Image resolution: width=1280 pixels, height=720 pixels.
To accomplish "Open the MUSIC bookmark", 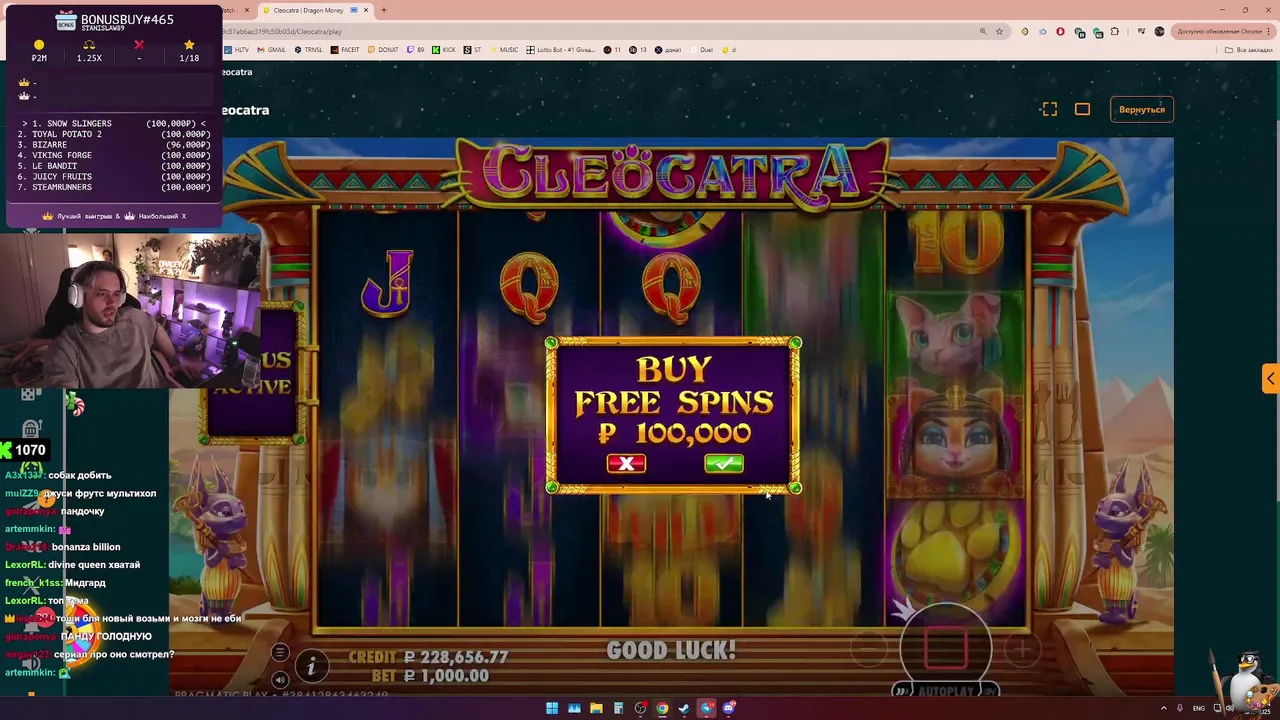I will point(504,49).
